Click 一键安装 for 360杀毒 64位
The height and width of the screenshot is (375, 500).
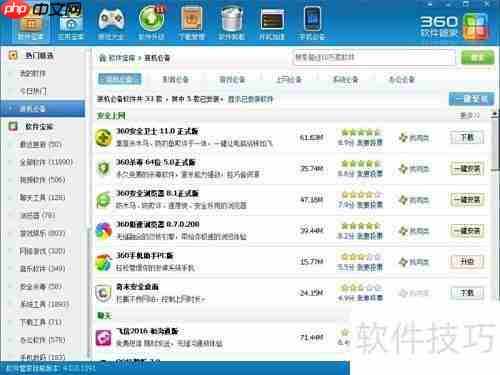(467, 169)
